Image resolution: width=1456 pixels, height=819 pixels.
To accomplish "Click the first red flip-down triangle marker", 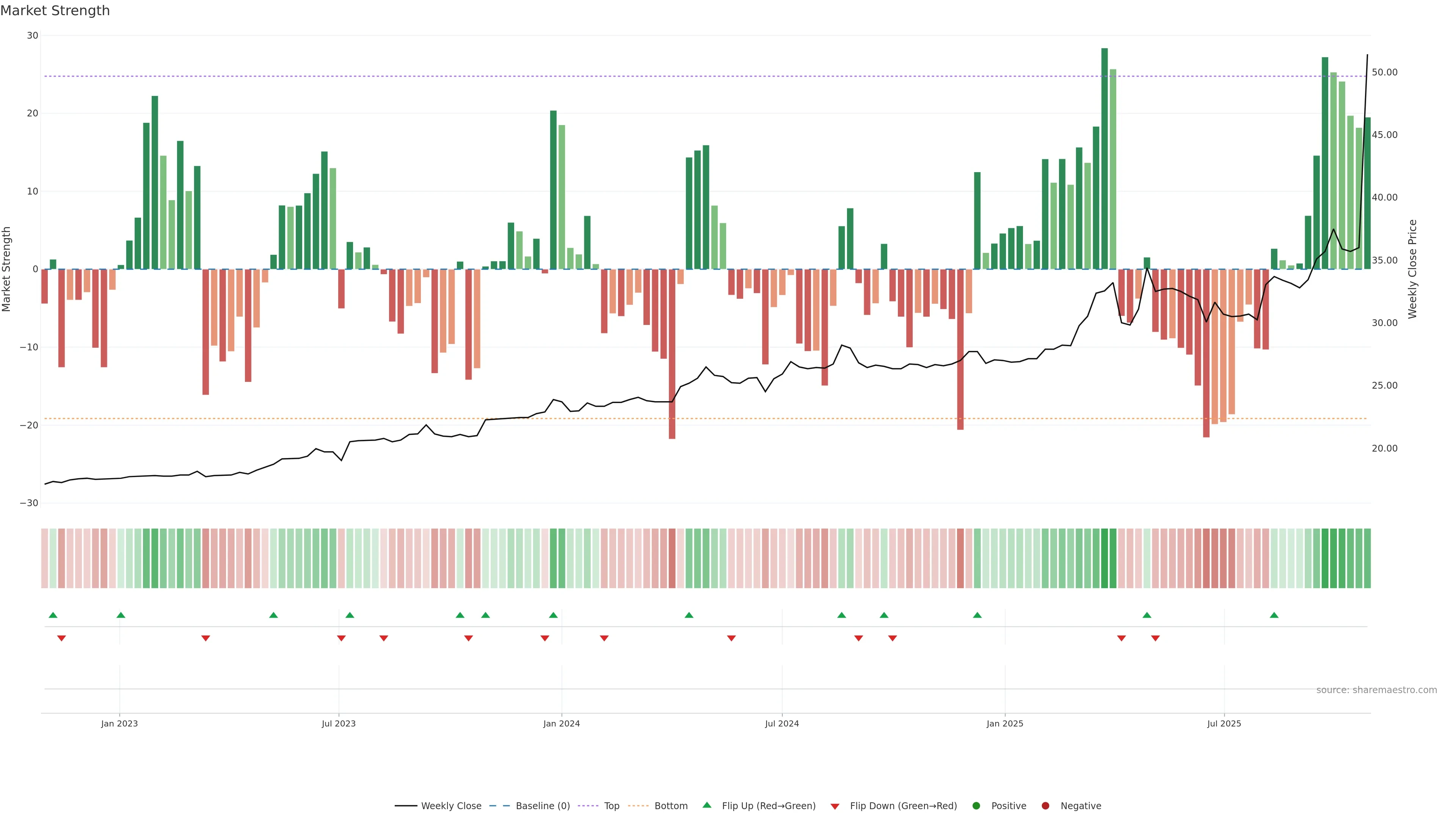I will coord(61,638).
